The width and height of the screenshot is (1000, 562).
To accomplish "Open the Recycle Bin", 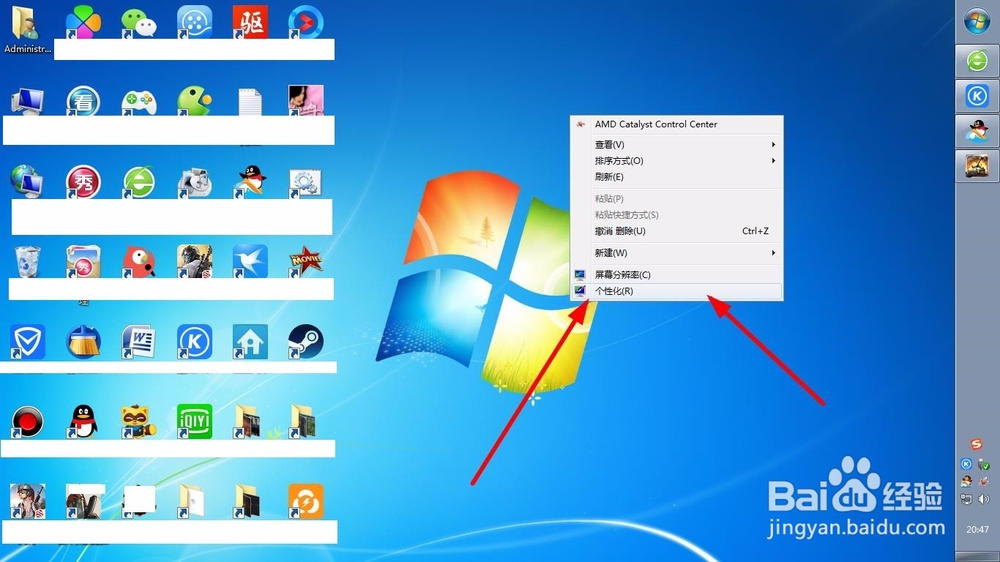I will (27, 262).
